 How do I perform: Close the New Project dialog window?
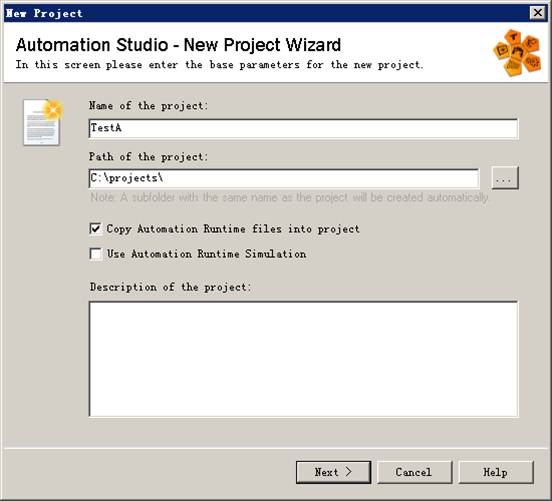tap(538, 13)
